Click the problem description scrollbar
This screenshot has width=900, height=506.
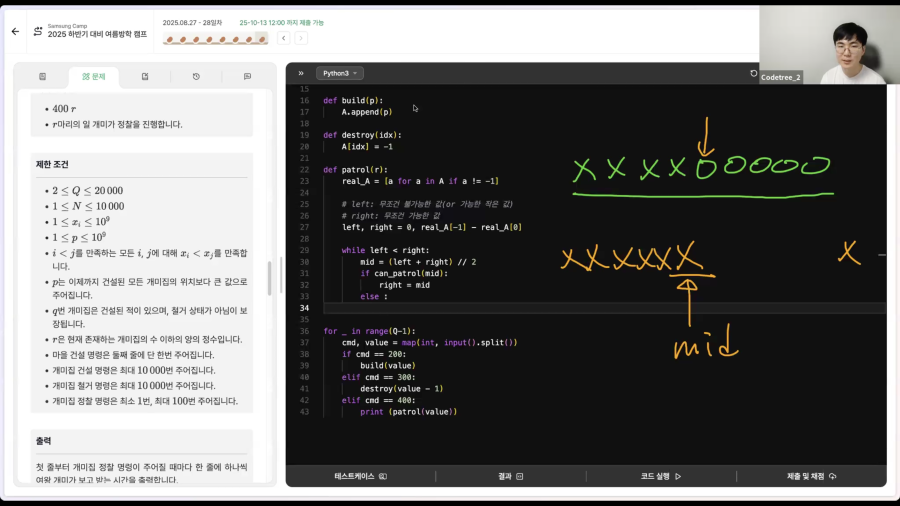270,278
